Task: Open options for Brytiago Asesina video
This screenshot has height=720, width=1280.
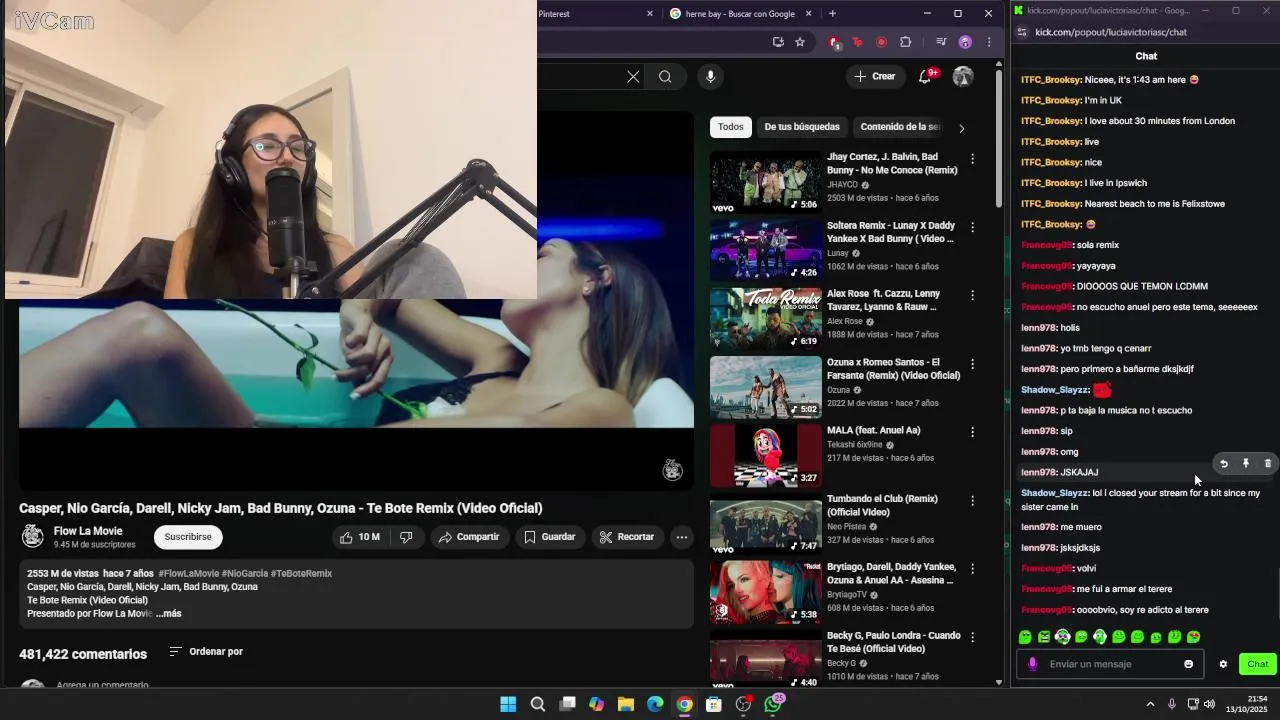Action: (972, 568)
